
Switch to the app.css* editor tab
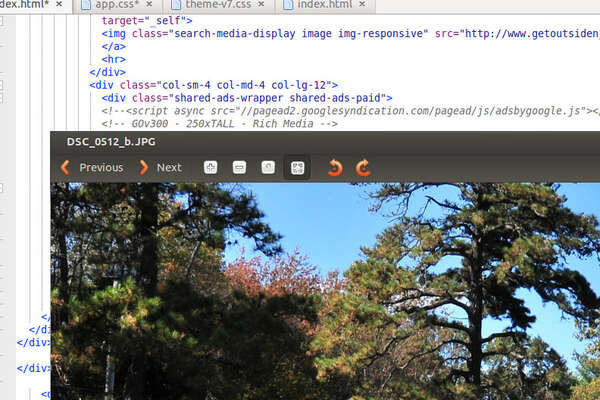pos(117,5)
